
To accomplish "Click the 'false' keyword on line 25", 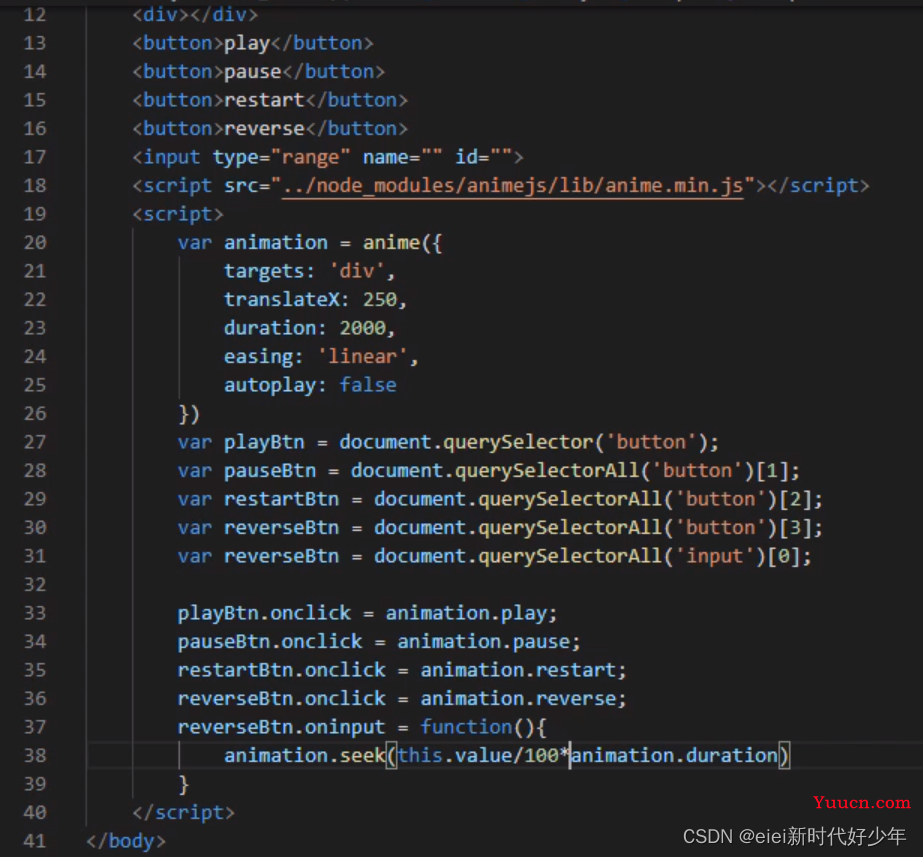I will 368,385.
